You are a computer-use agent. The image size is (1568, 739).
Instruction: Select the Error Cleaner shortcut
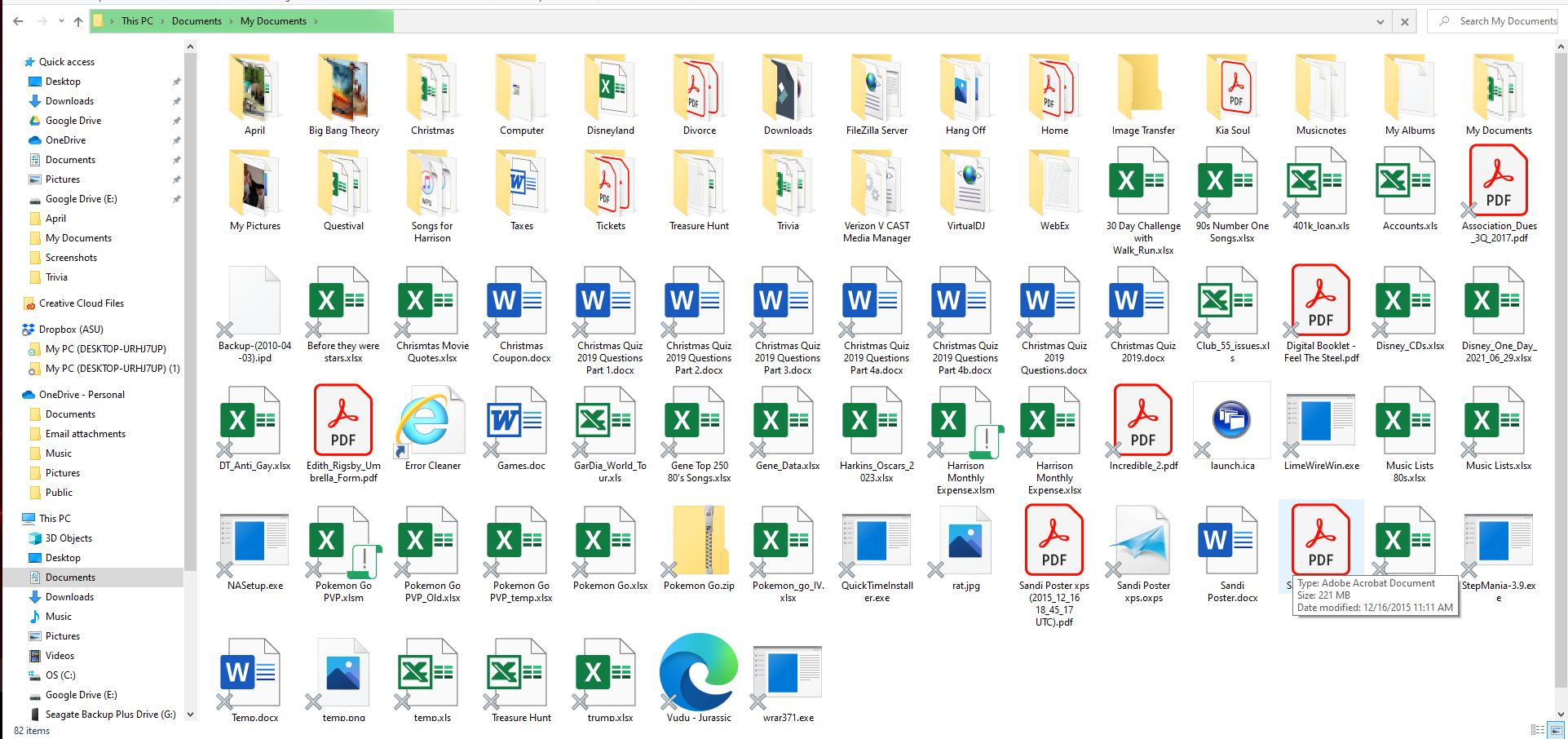[432, 430]
